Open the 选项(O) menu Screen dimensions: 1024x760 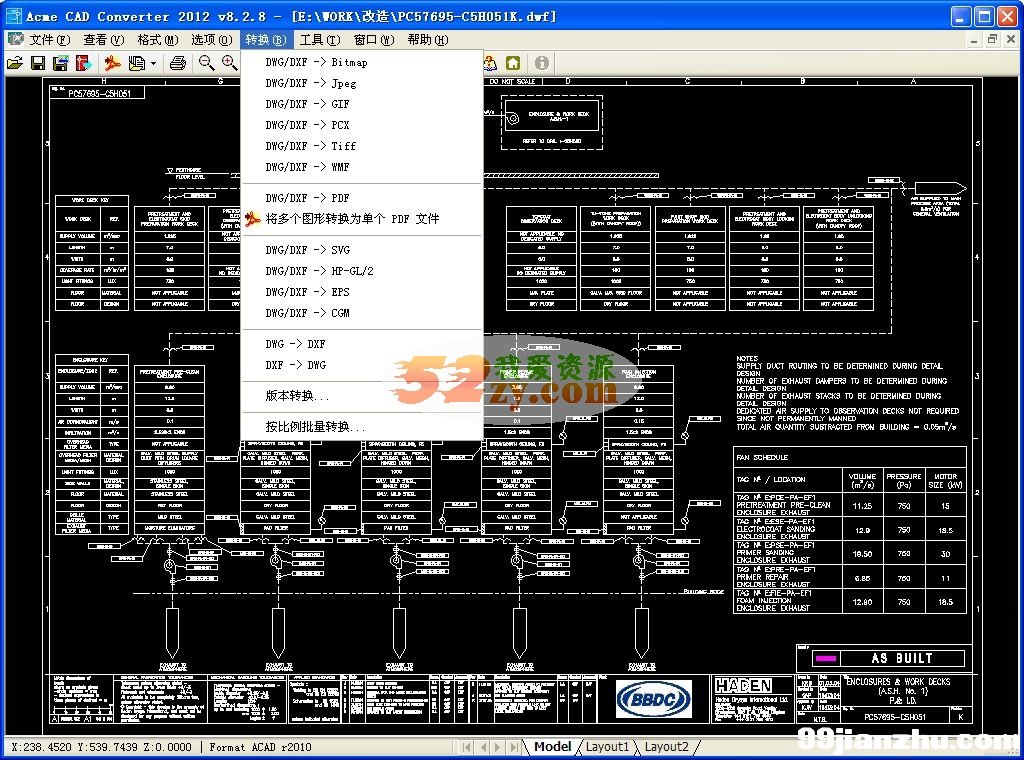(212, 40)
